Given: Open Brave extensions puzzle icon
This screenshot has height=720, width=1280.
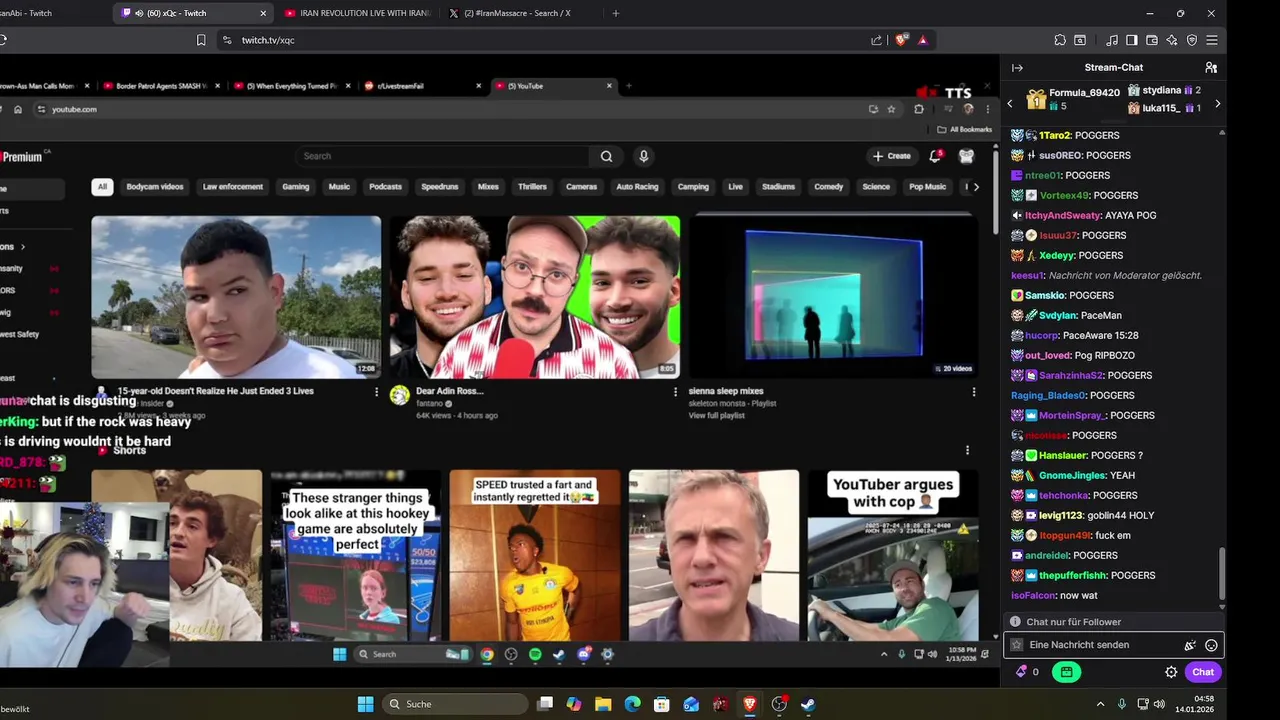Looking at the screenshot, I should (1060, 40).
